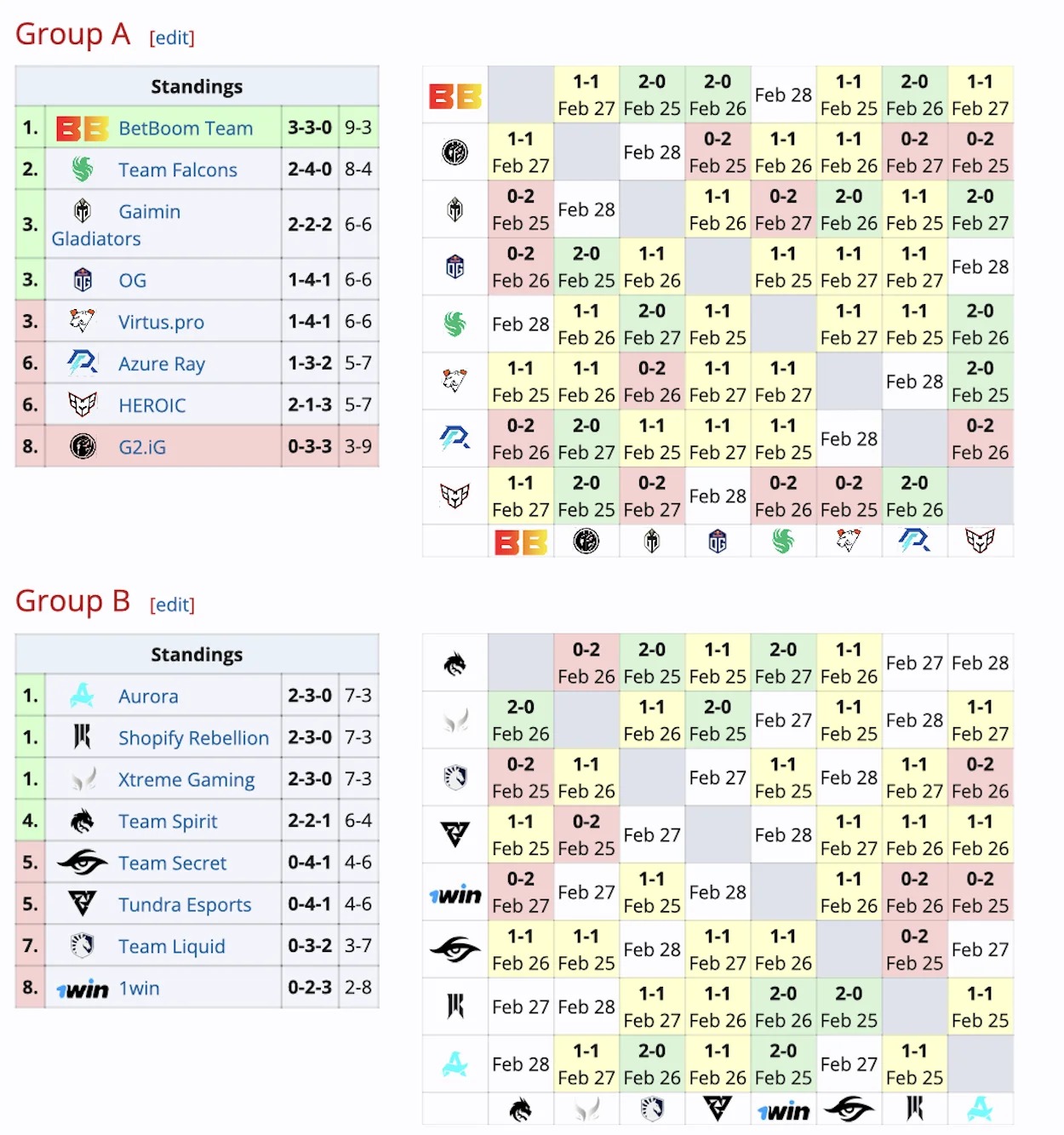Screen dimensions: 1064x1135
Task: Click the BetBoom Team logo in Group A standings
Action: (x=82, y=129)
